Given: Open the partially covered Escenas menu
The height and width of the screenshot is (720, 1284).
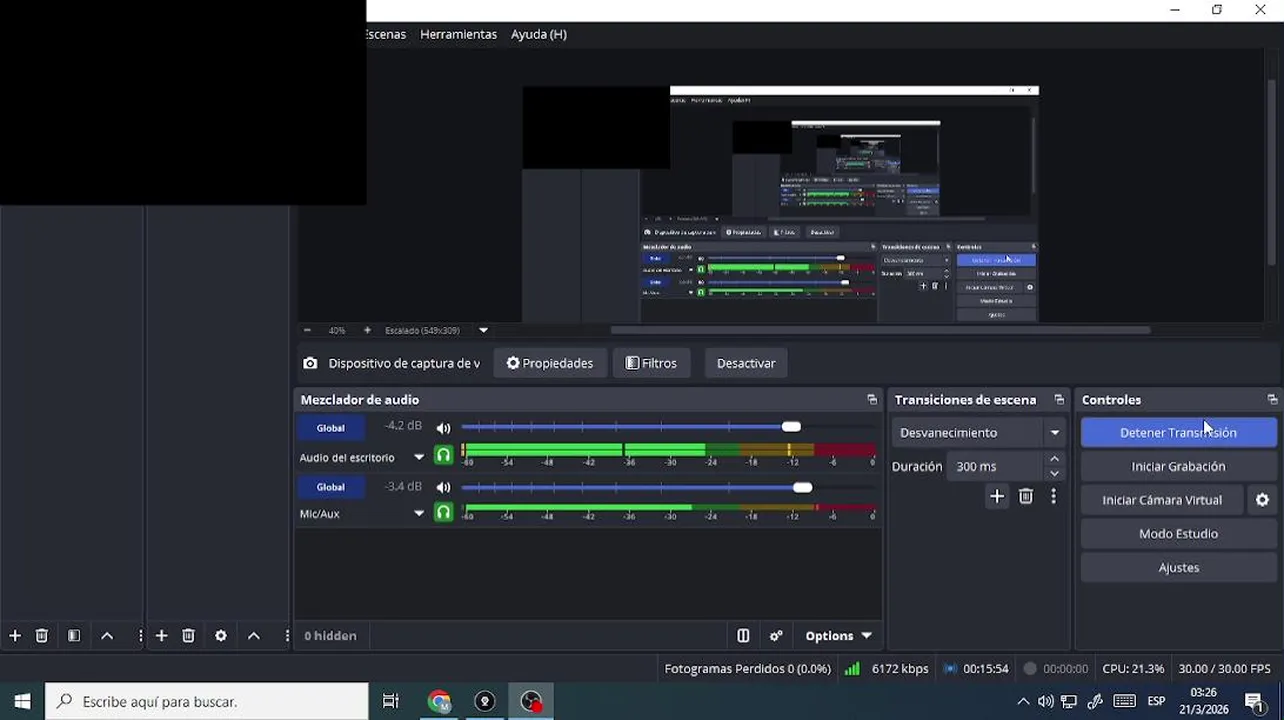Looking at the screenshot, I should coord(386,34).
